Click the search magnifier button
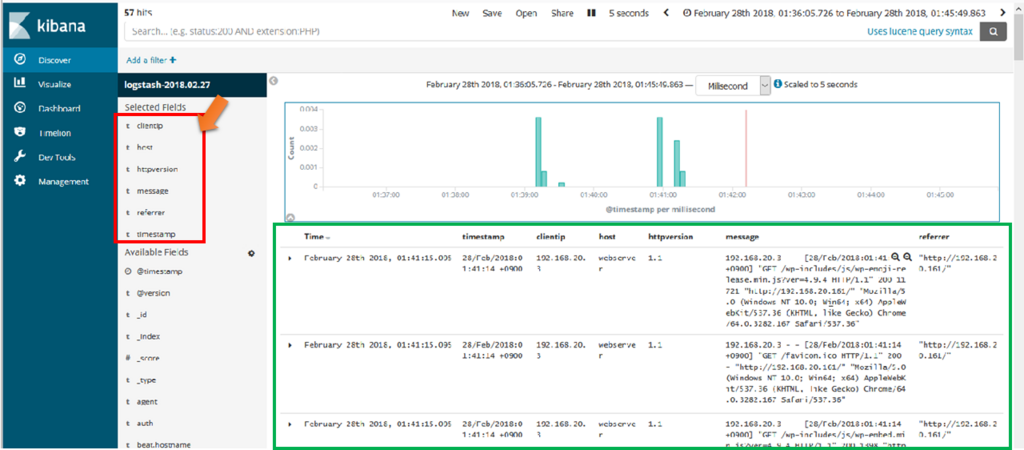 pos(993,31)
